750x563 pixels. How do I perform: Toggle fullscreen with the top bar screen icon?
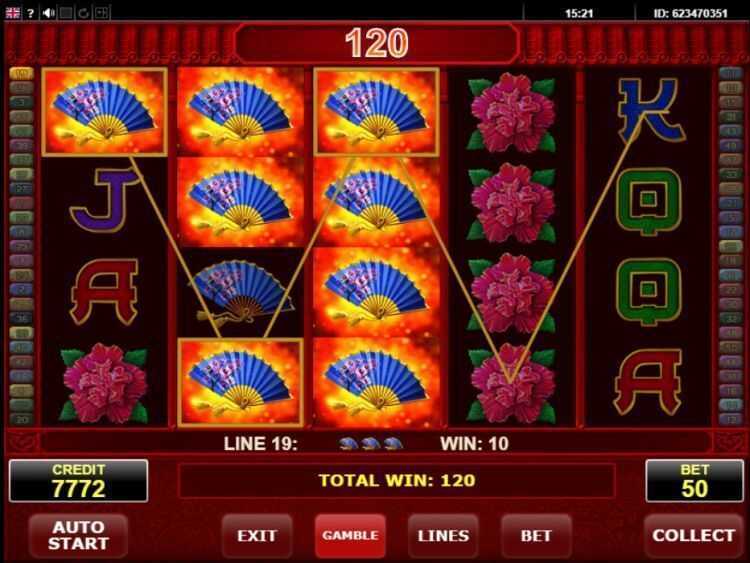[x=101, y=13]
